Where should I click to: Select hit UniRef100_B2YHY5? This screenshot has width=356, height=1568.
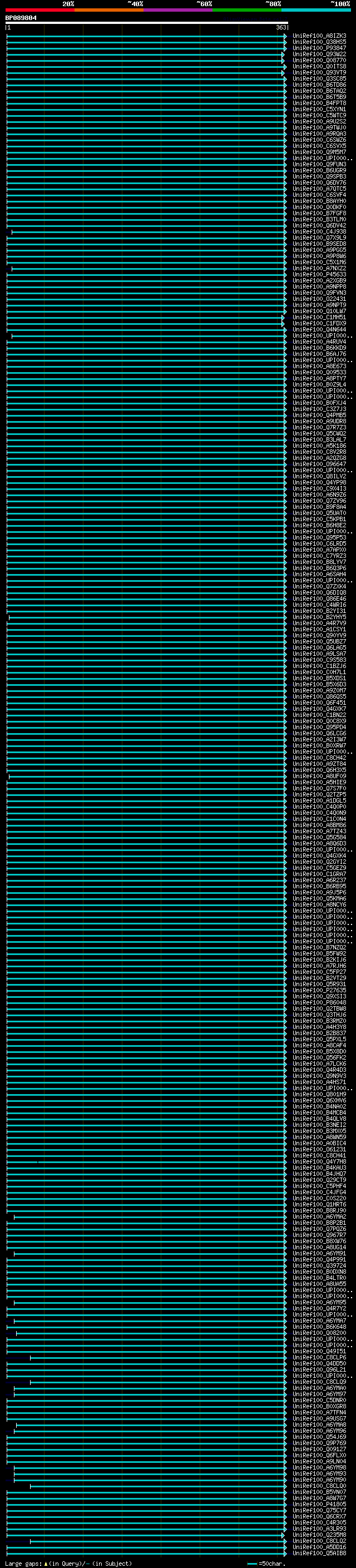(x=319, y=617)
